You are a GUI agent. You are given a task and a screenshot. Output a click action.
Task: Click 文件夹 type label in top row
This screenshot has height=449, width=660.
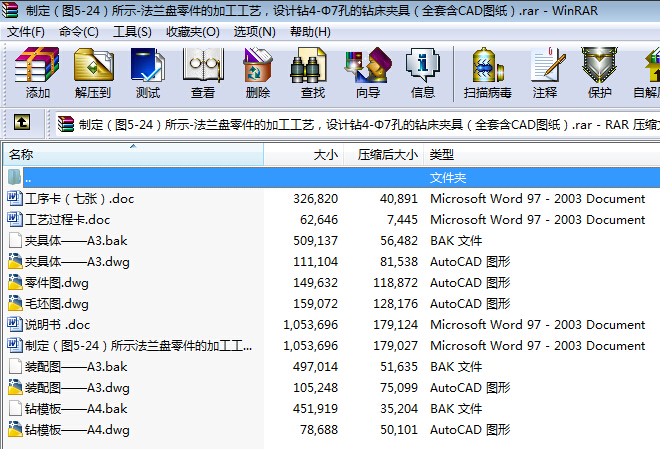(448, 178)
